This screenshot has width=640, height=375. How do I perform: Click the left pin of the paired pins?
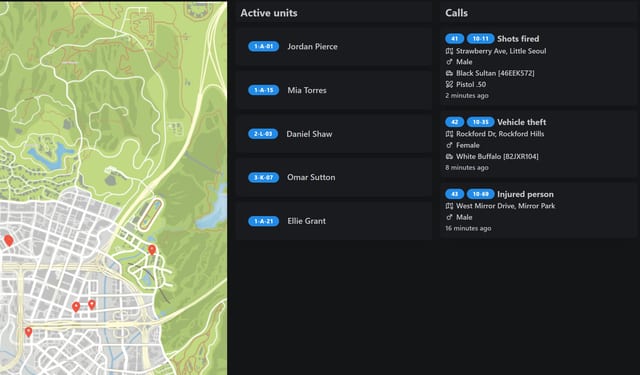point(76,307)
